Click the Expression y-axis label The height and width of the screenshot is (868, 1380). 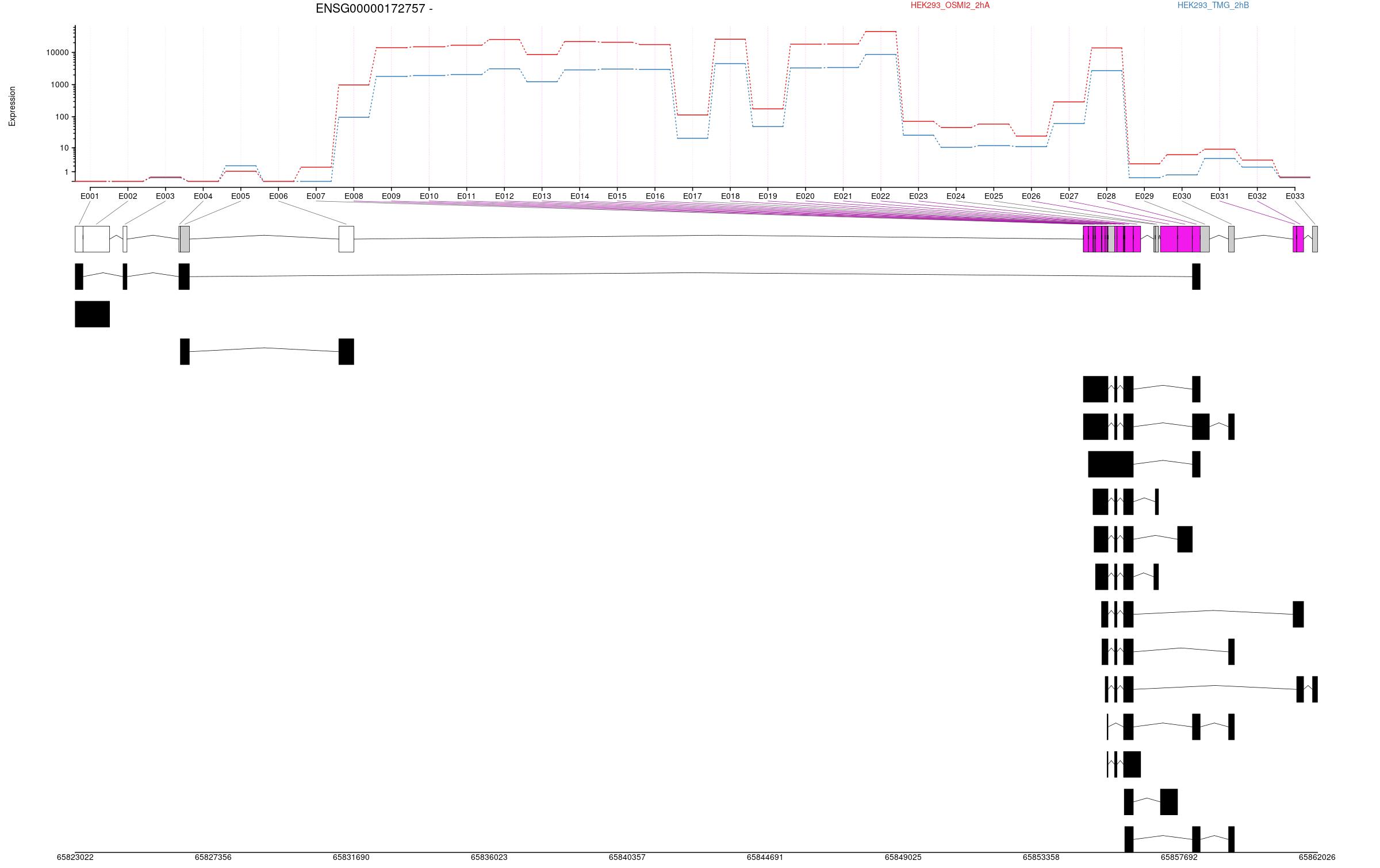[x=12, y=106]
